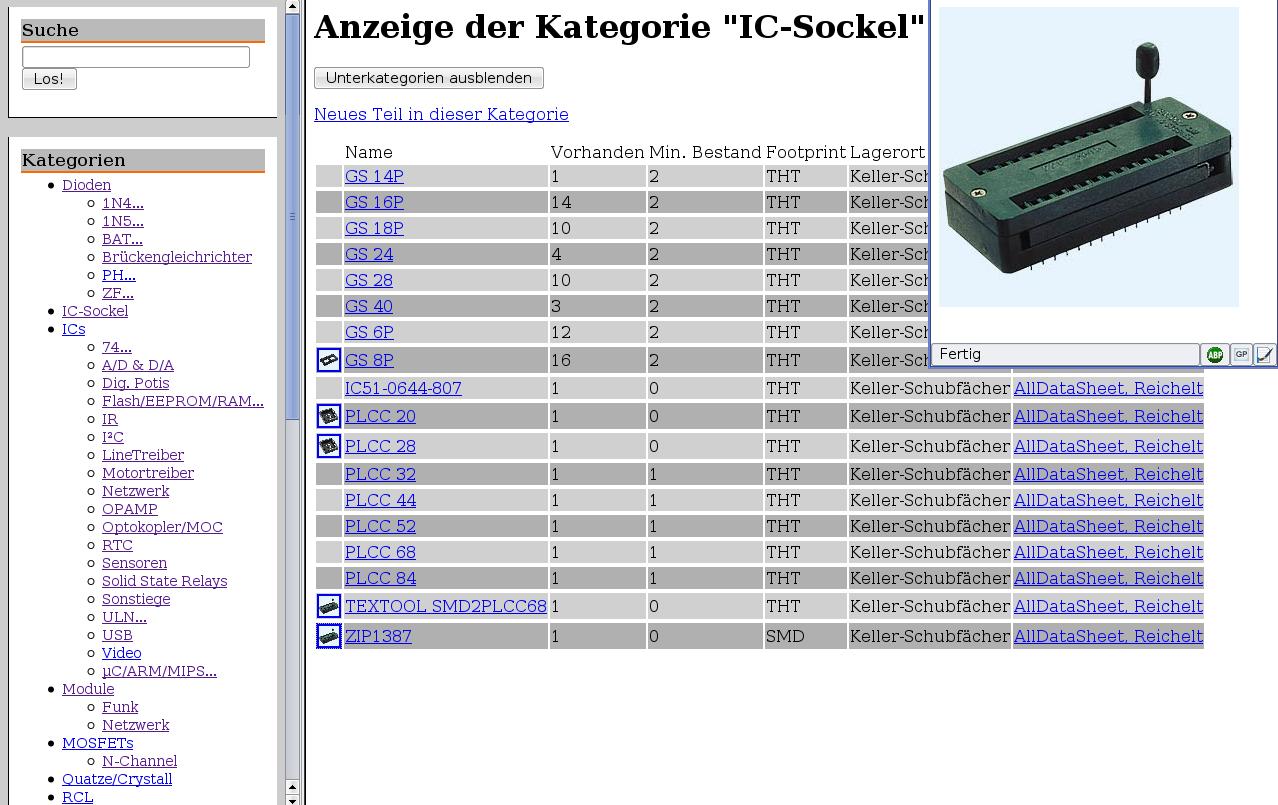Select the Motortreiber subcategory
The height and width of the screenshot is (805, 1278).
148,473
